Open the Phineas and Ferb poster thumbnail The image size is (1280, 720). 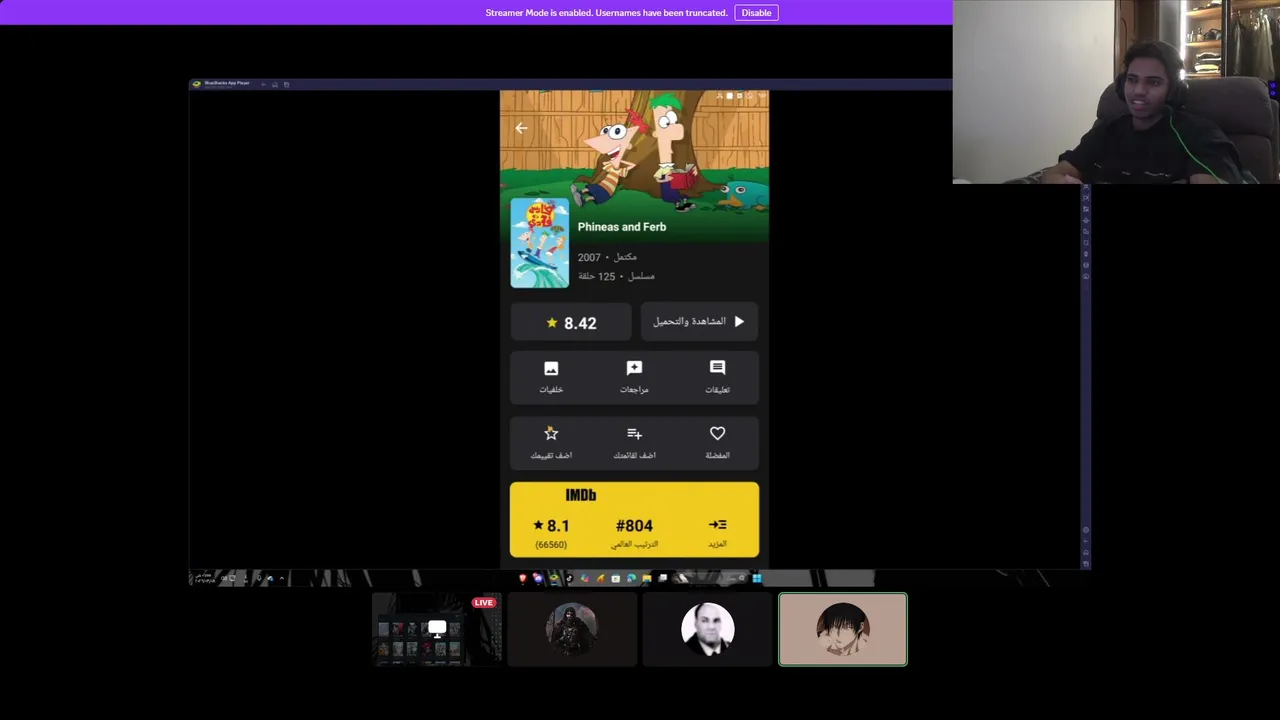[x=540, y=243]
